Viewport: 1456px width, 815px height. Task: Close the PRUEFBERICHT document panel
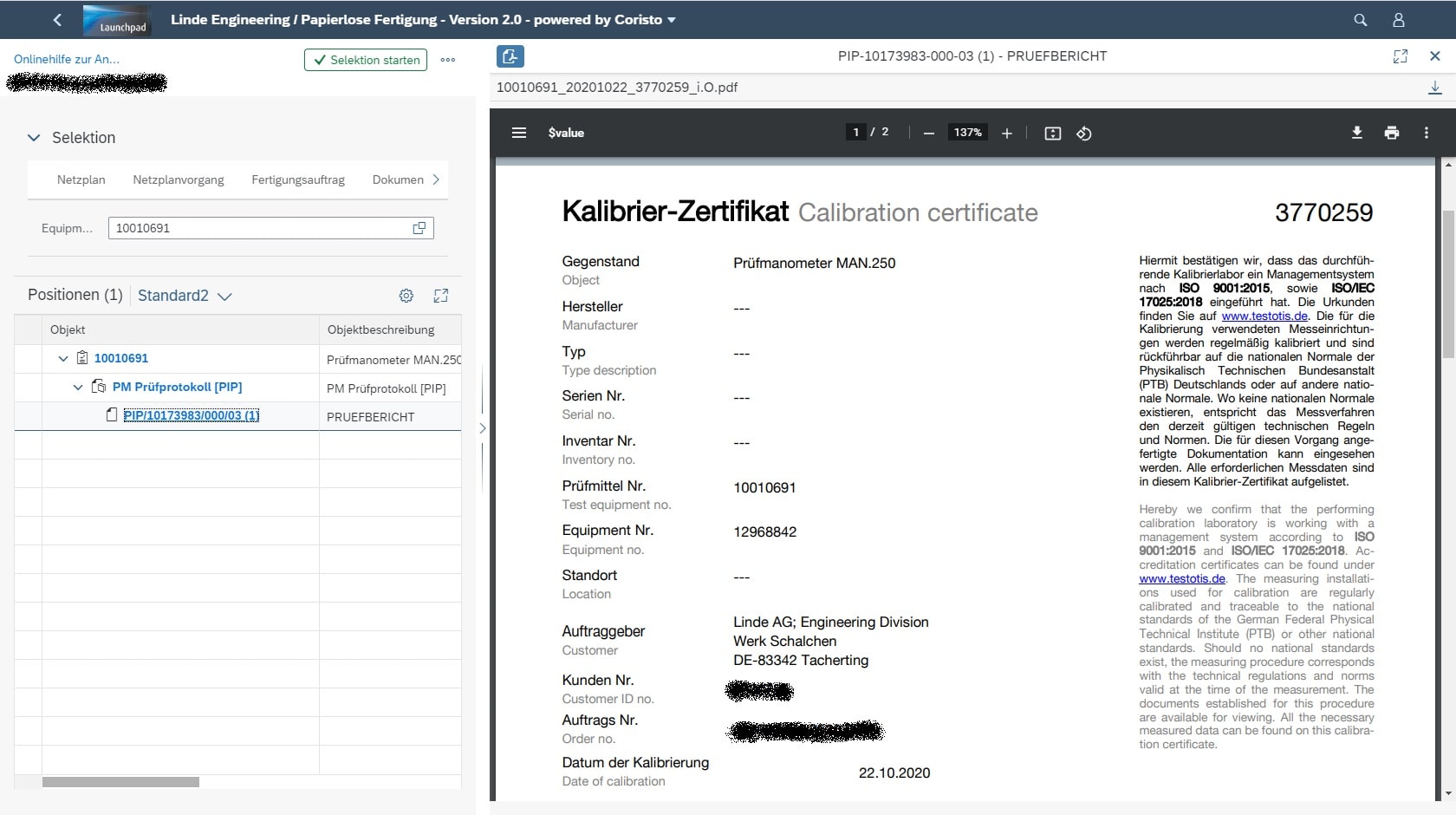1435,56
